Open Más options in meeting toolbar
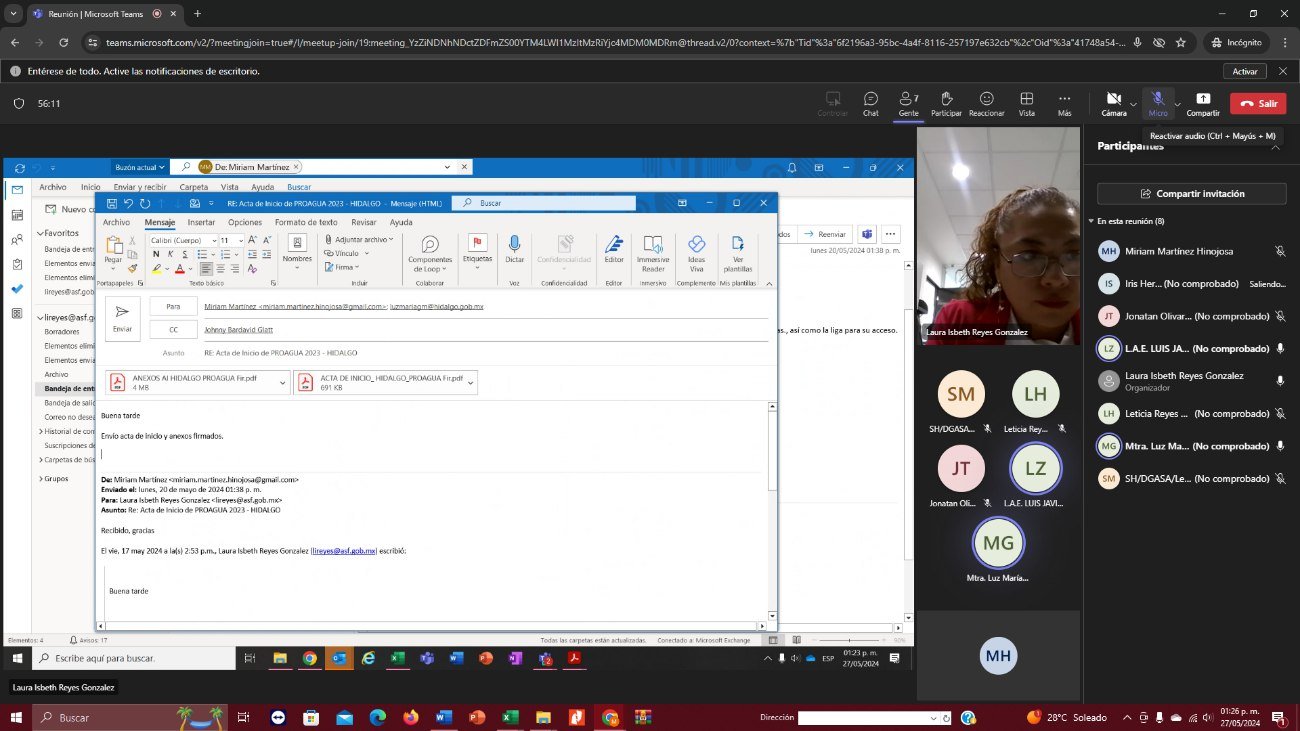 [1064, 103]
